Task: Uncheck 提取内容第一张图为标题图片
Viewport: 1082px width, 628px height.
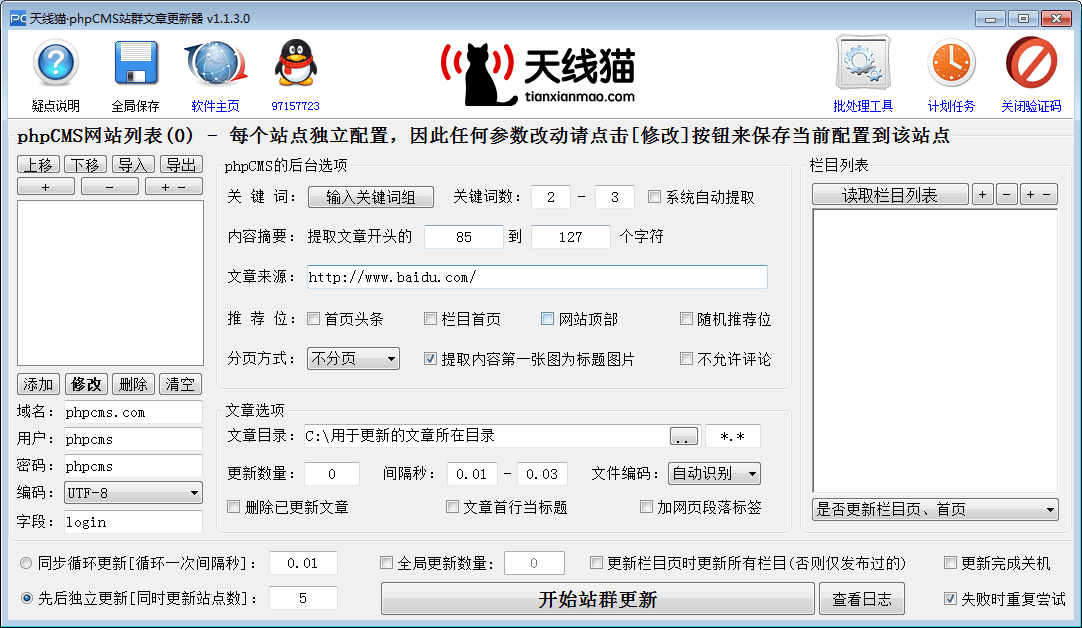Action: point(431,359)
